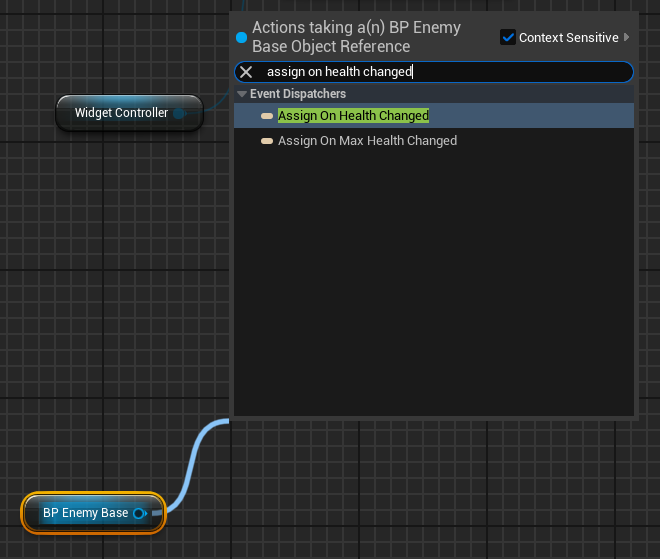The image size is (660, 559).
Task: Select Assign On Health Changed action
Action: tap(434, 116)
